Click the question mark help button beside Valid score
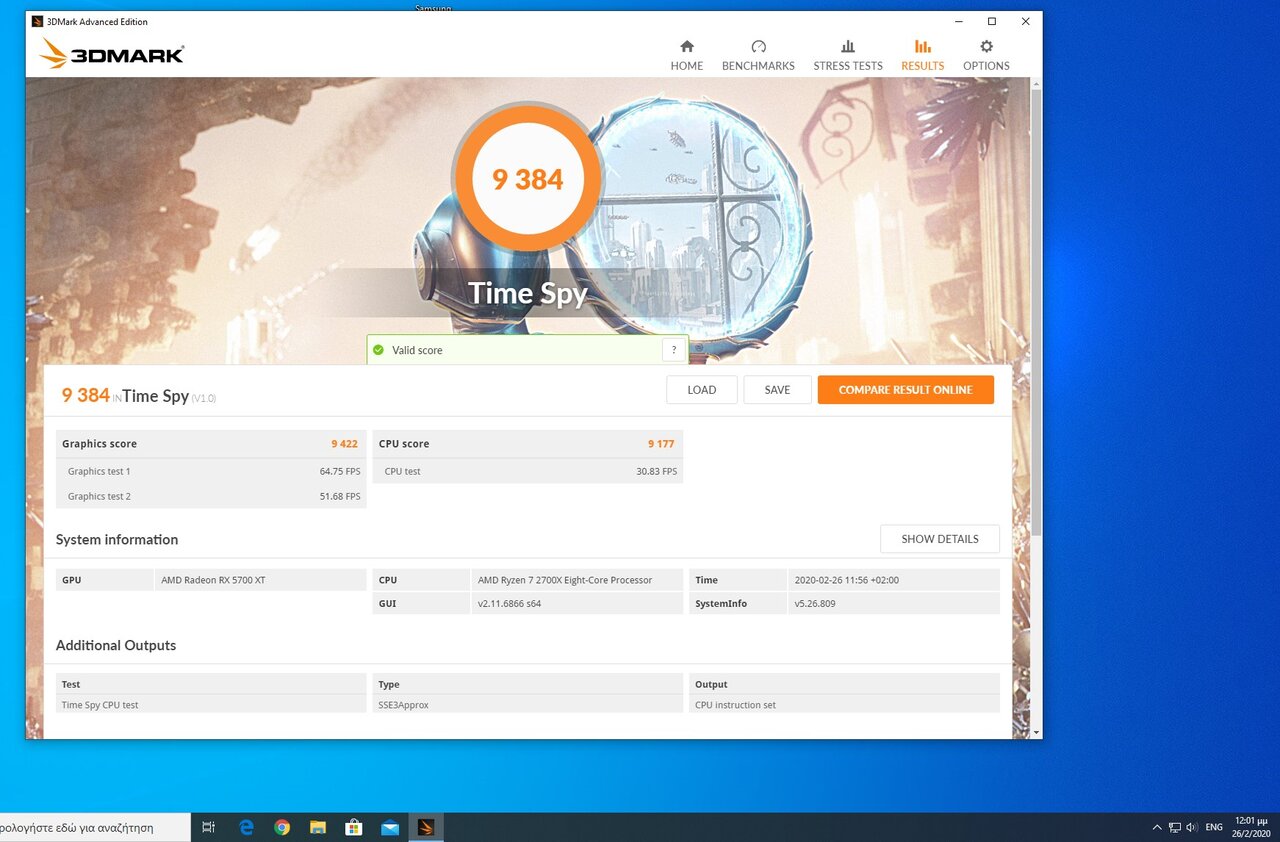 click(674, 350)
